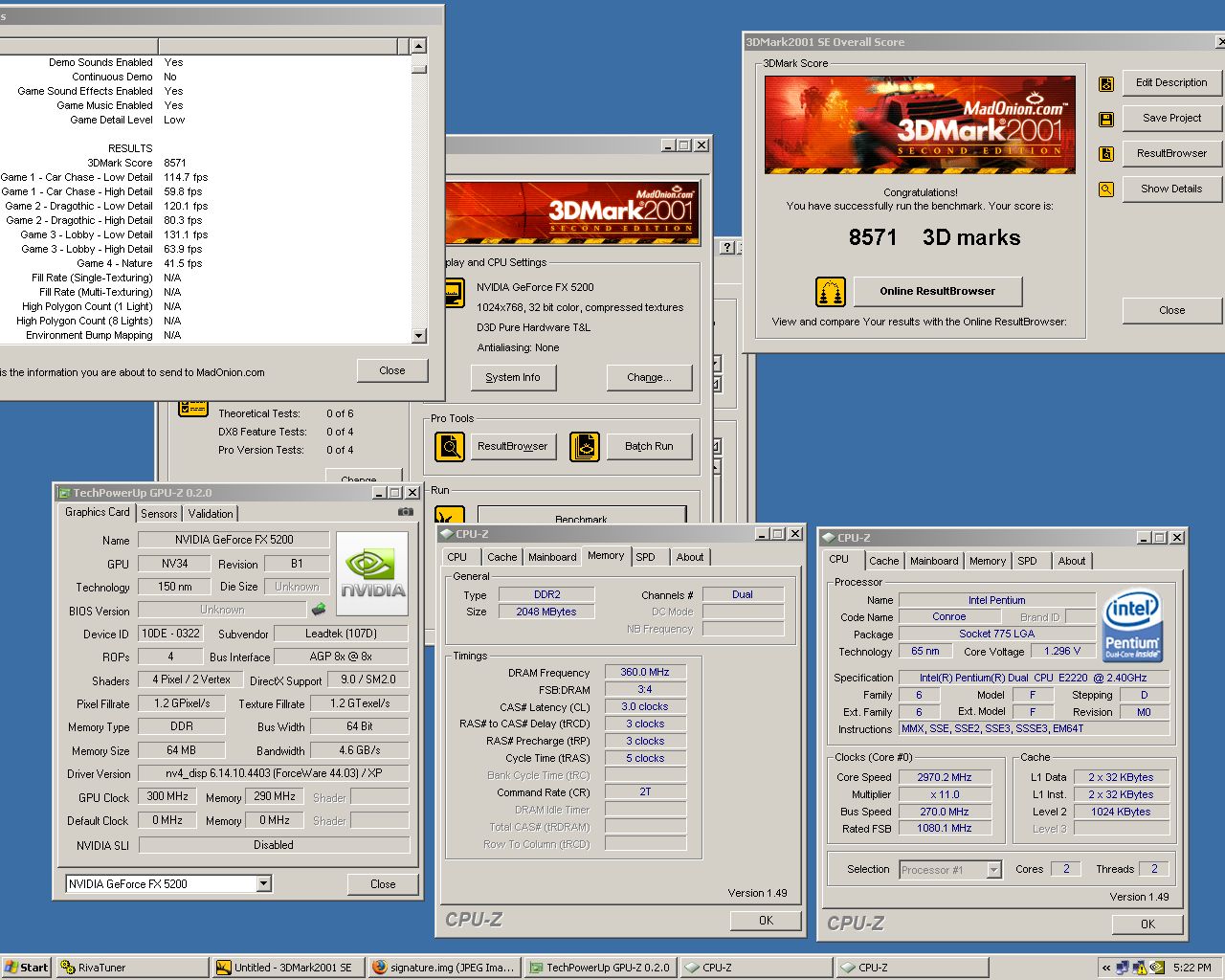Click the Pro Tools ResultBrowser magnifier icon
This screenshot has height=980, width=1225.
(450, 446)
